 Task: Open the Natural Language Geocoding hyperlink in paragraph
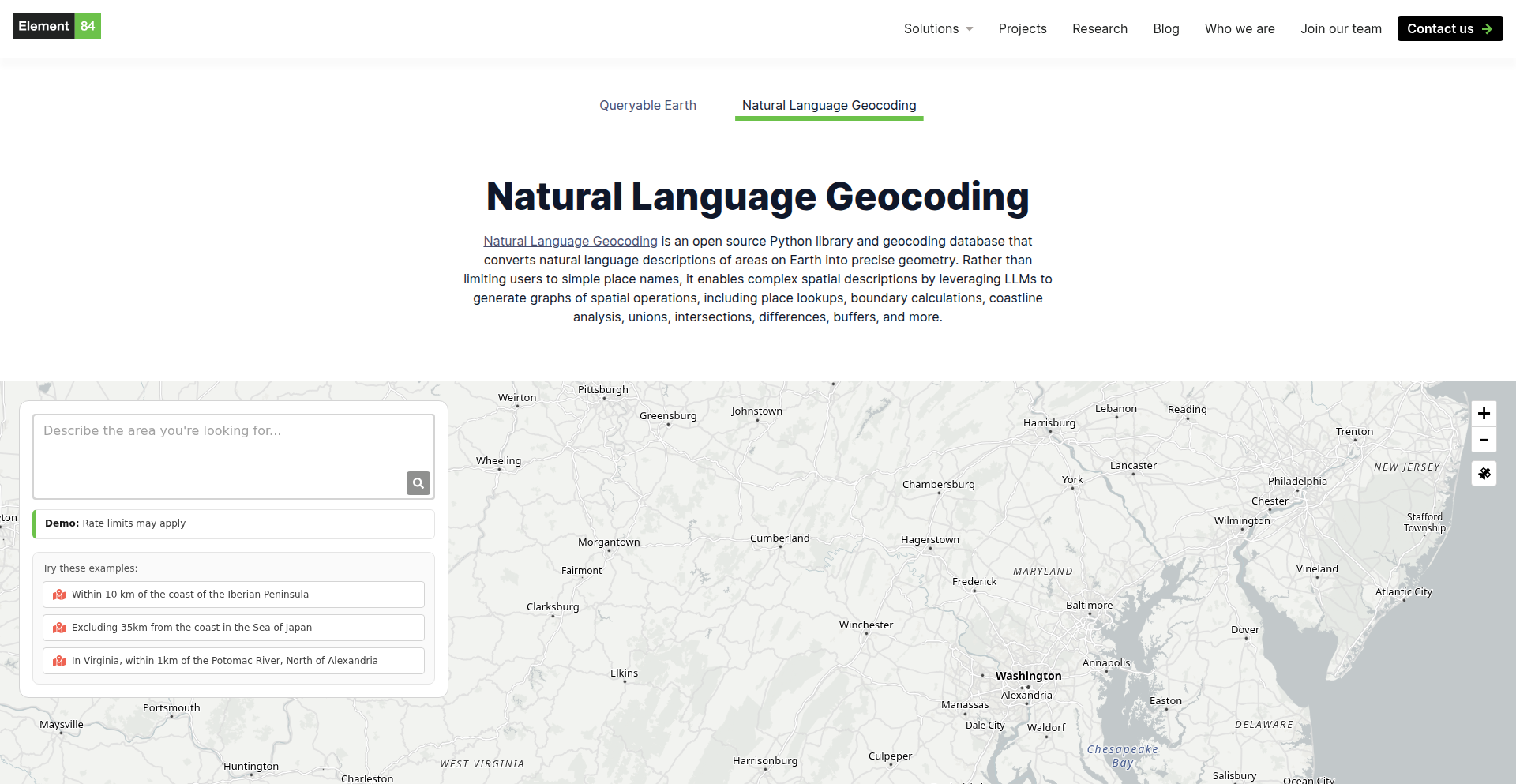(570, 241)
